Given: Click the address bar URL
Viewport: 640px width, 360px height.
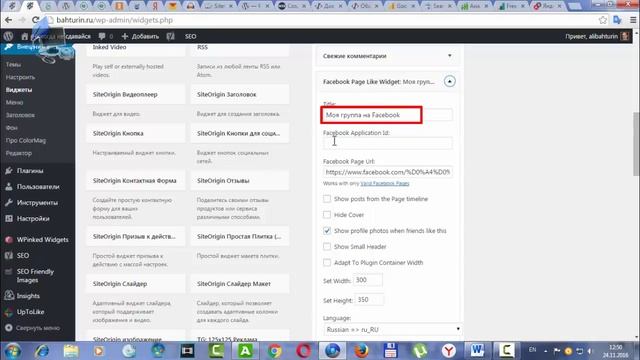Looking at the screenshot, I should tap(114, 20).
